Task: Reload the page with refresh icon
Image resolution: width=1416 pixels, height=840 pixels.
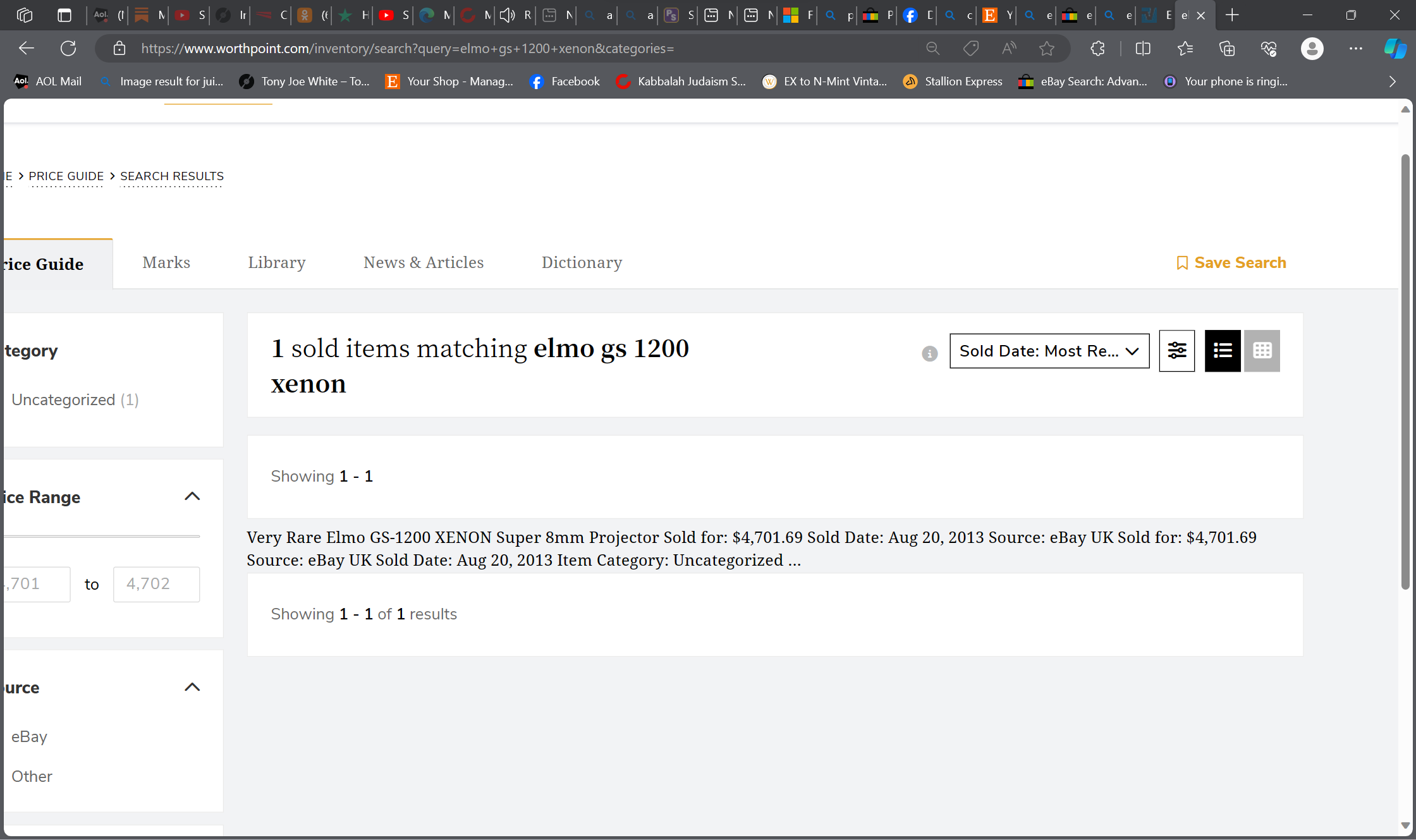Action: (x=68, y=48)
